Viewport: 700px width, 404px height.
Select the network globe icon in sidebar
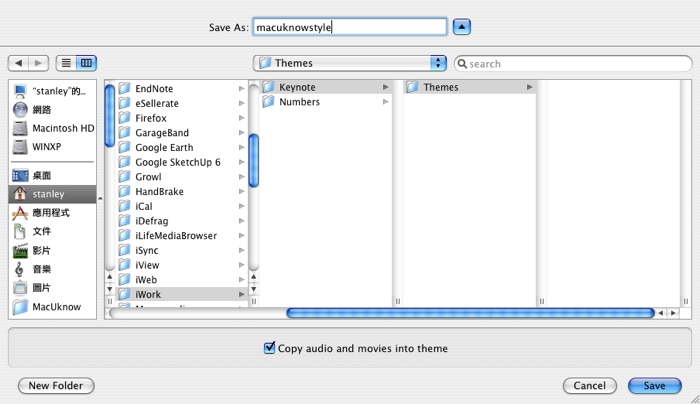click(x=20, y=110)
